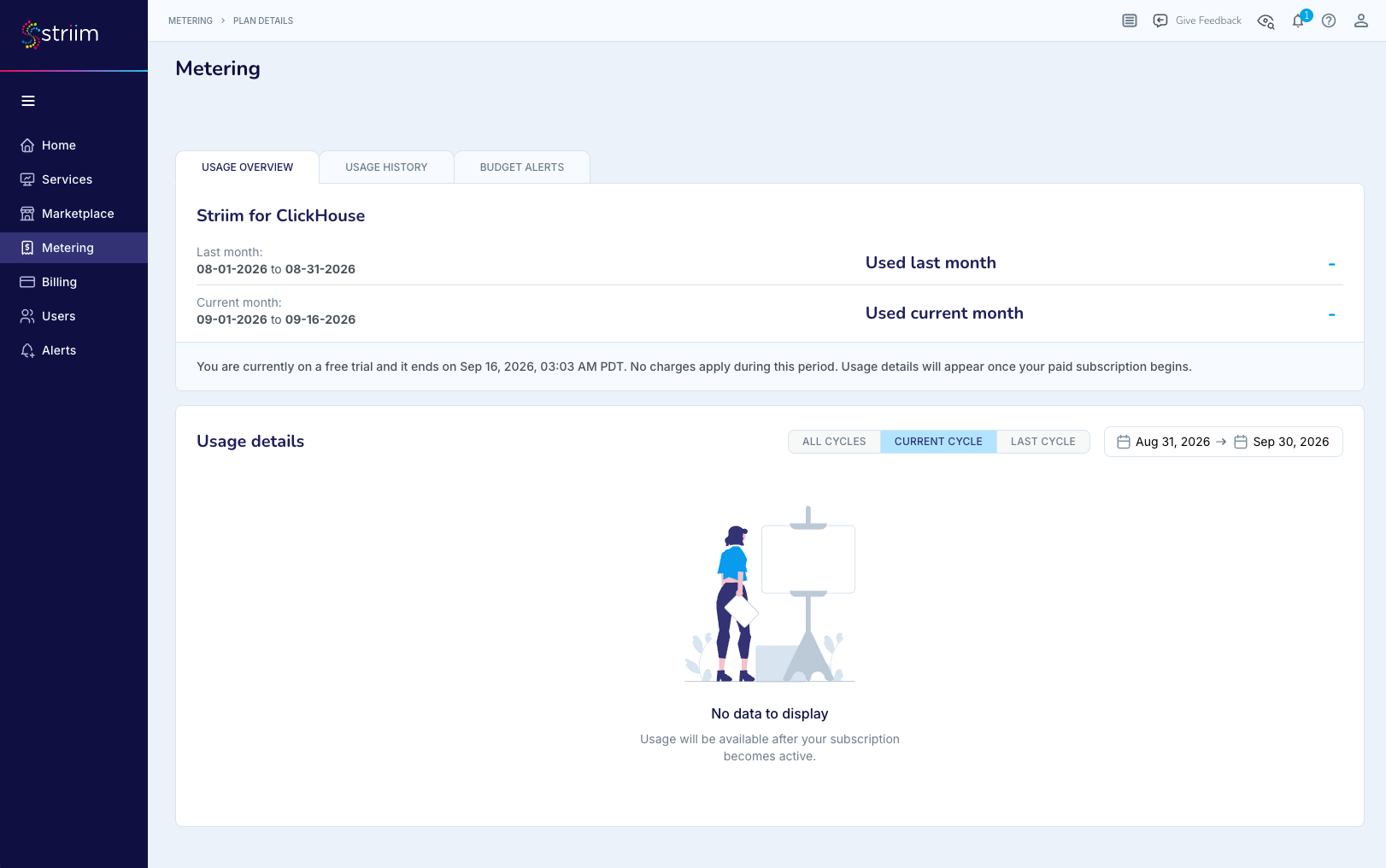
Task: Open the help question mark icon
Action: point(1329,21)
